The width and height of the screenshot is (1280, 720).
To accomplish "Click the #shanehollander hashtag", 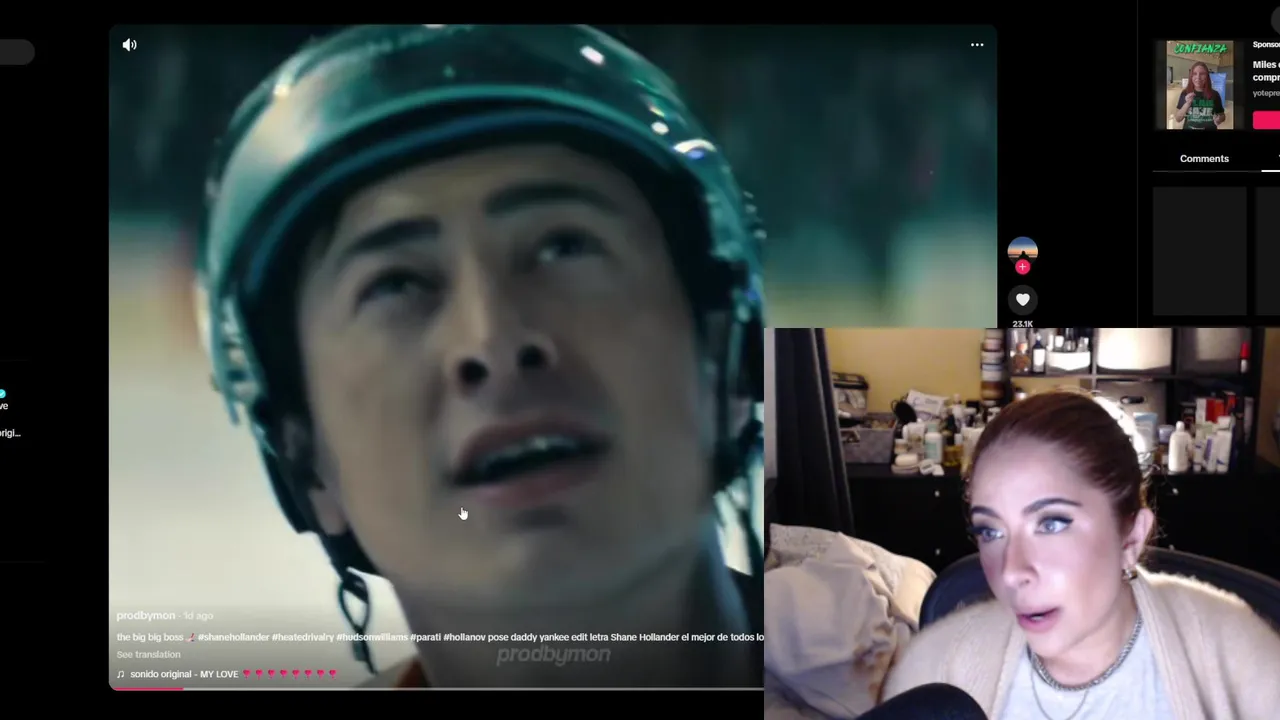I will 233,637.
